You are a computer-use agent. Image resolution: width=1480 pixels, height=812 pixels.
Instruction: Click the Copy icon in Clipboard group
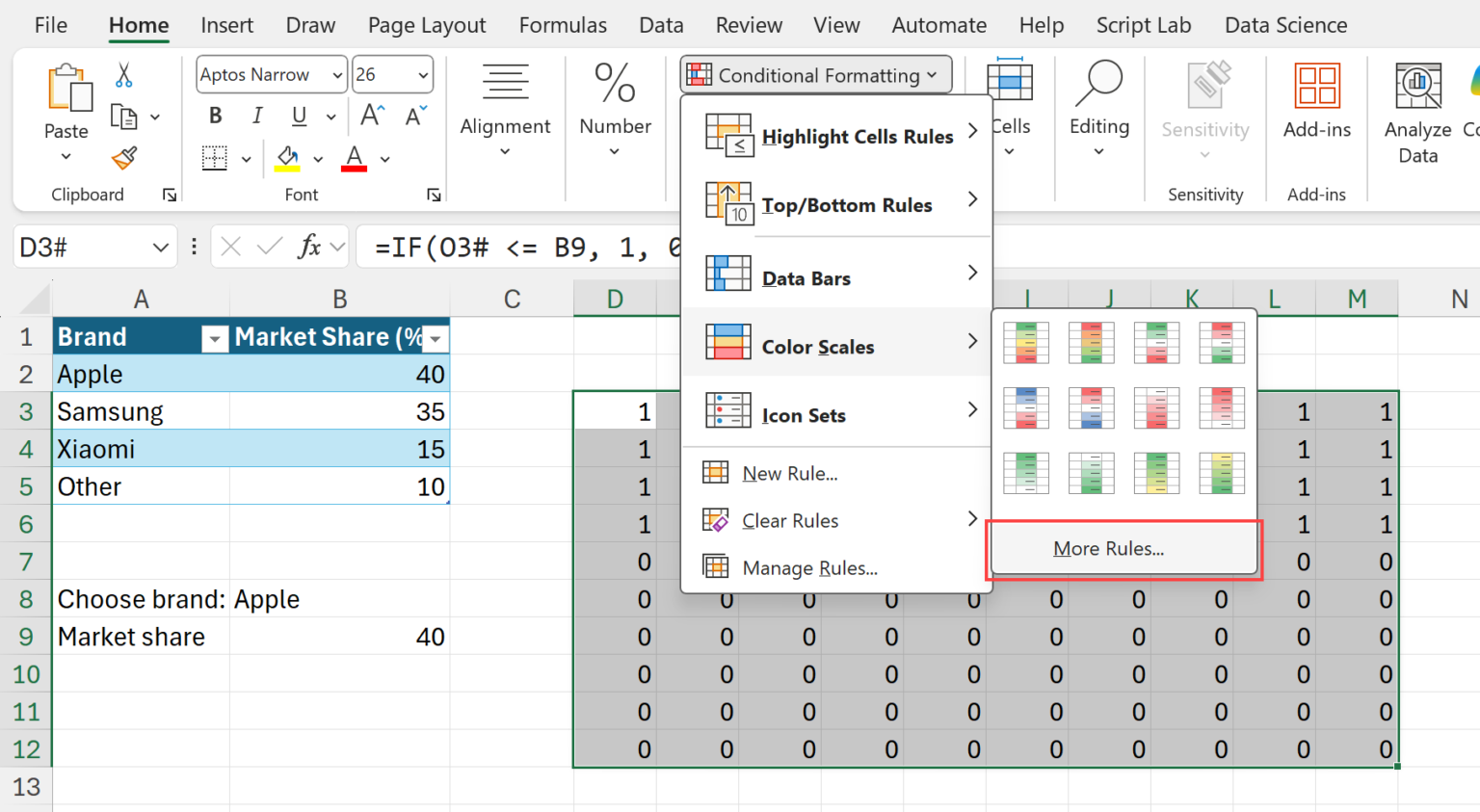pyautogui.click(x=124, y=117)
